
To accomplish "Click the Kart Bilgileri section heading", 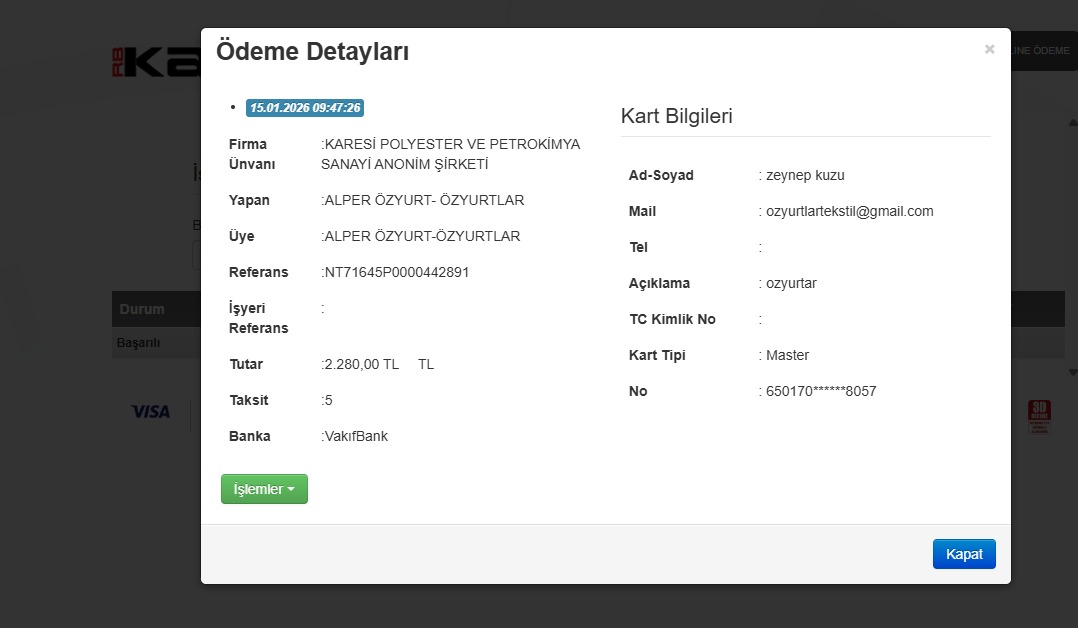I will (x=677, y=116).
